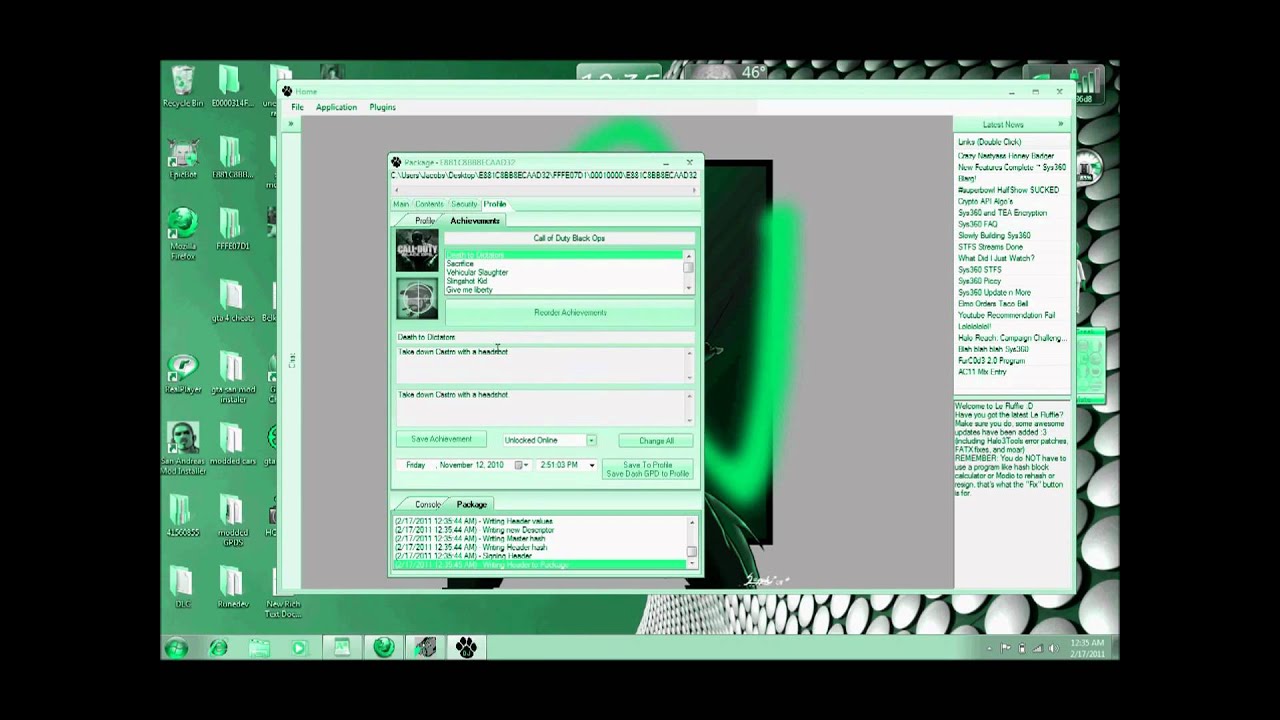Open Mozilla Firefox desktop shortcut
This screenshot has width=1280, height=720.
pos(183,235)
